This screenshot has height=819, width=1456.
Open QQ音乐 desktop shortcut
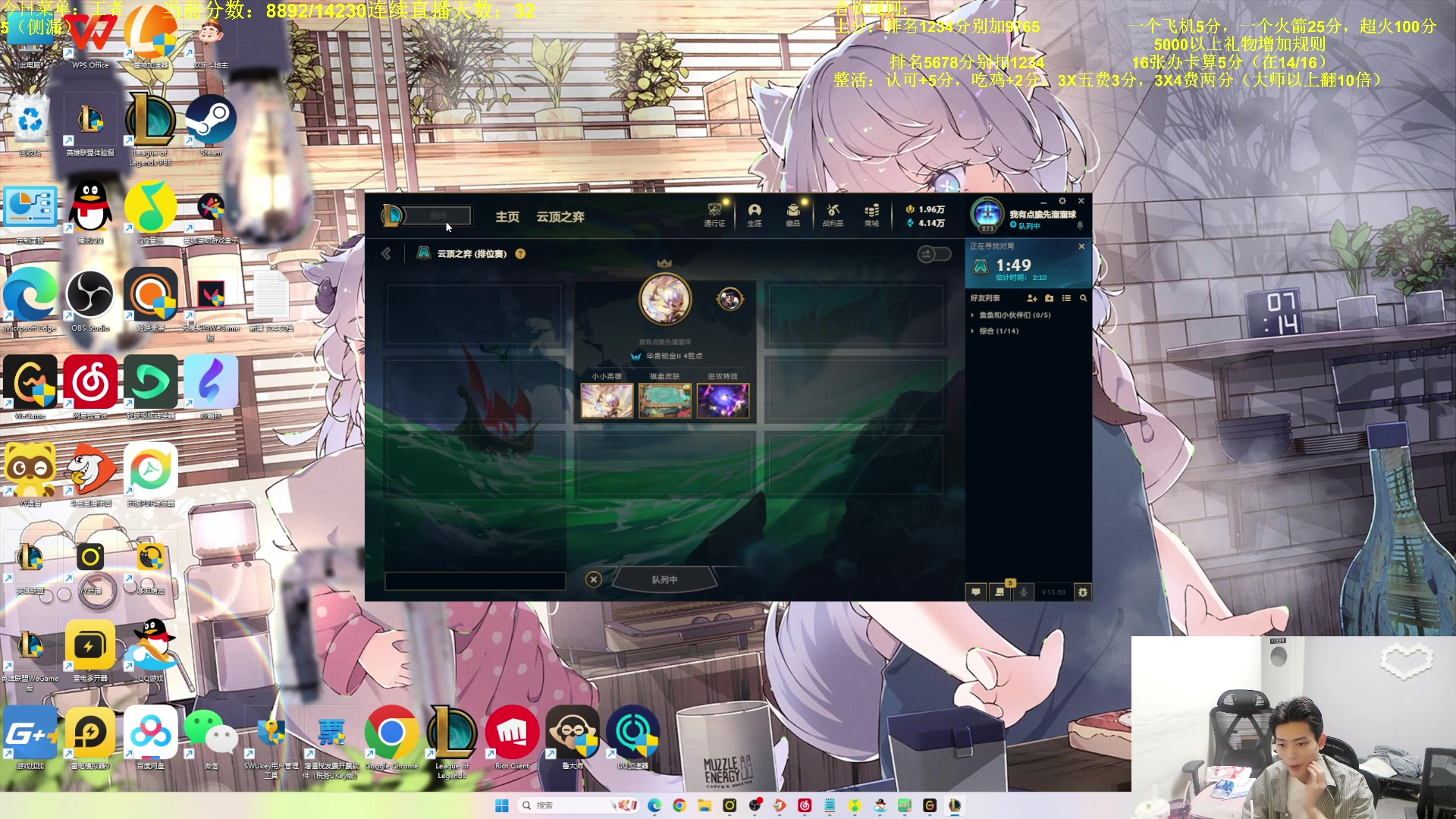[150, 212]
